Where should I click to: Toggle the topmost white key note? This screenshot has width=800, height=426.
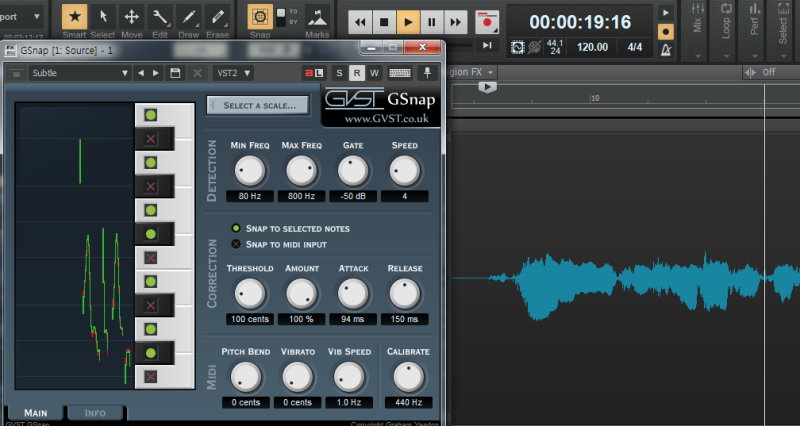(x=151, y=115)
